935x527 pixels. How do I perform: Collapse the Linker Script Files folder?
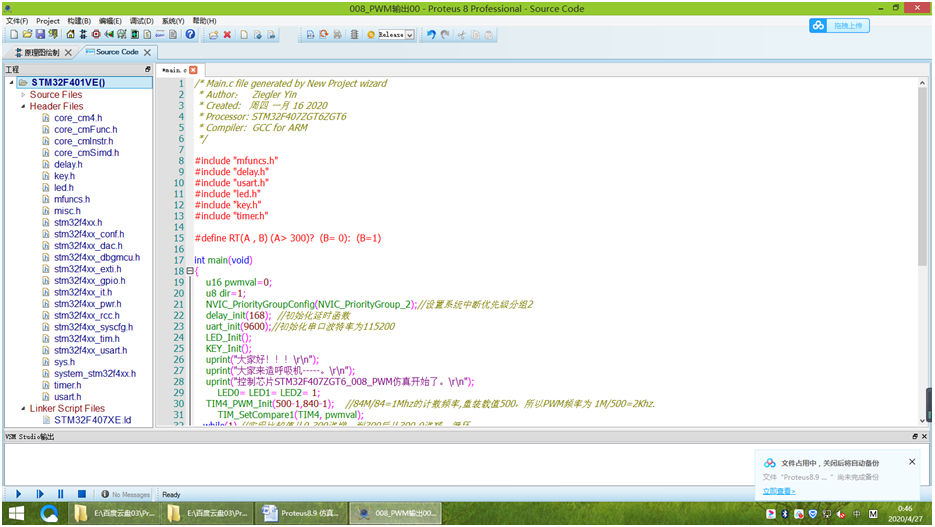(23, 408)
